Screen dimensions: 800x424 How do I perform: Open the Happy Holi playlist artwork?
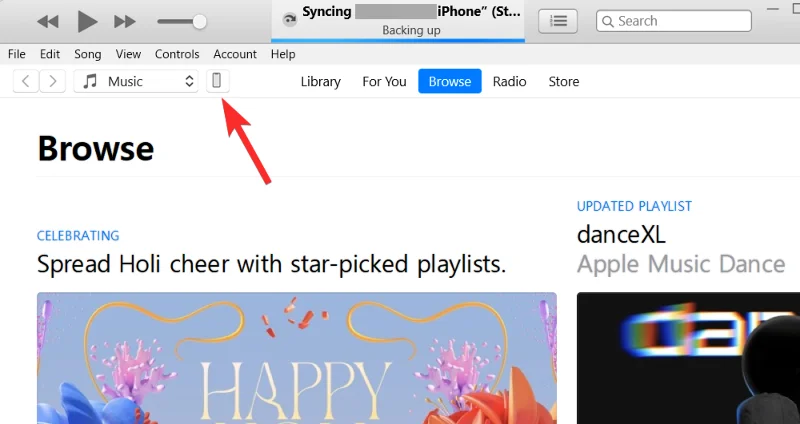coord(296,358)
